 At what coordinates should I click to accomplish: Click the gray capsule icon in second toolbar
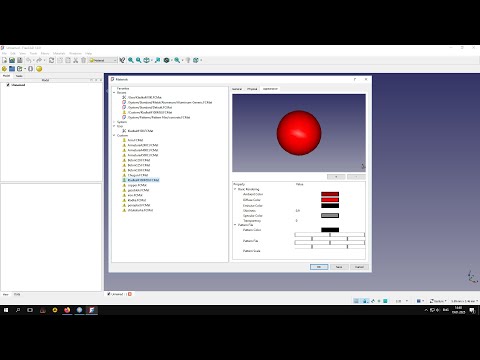click(x=30, y=69)
